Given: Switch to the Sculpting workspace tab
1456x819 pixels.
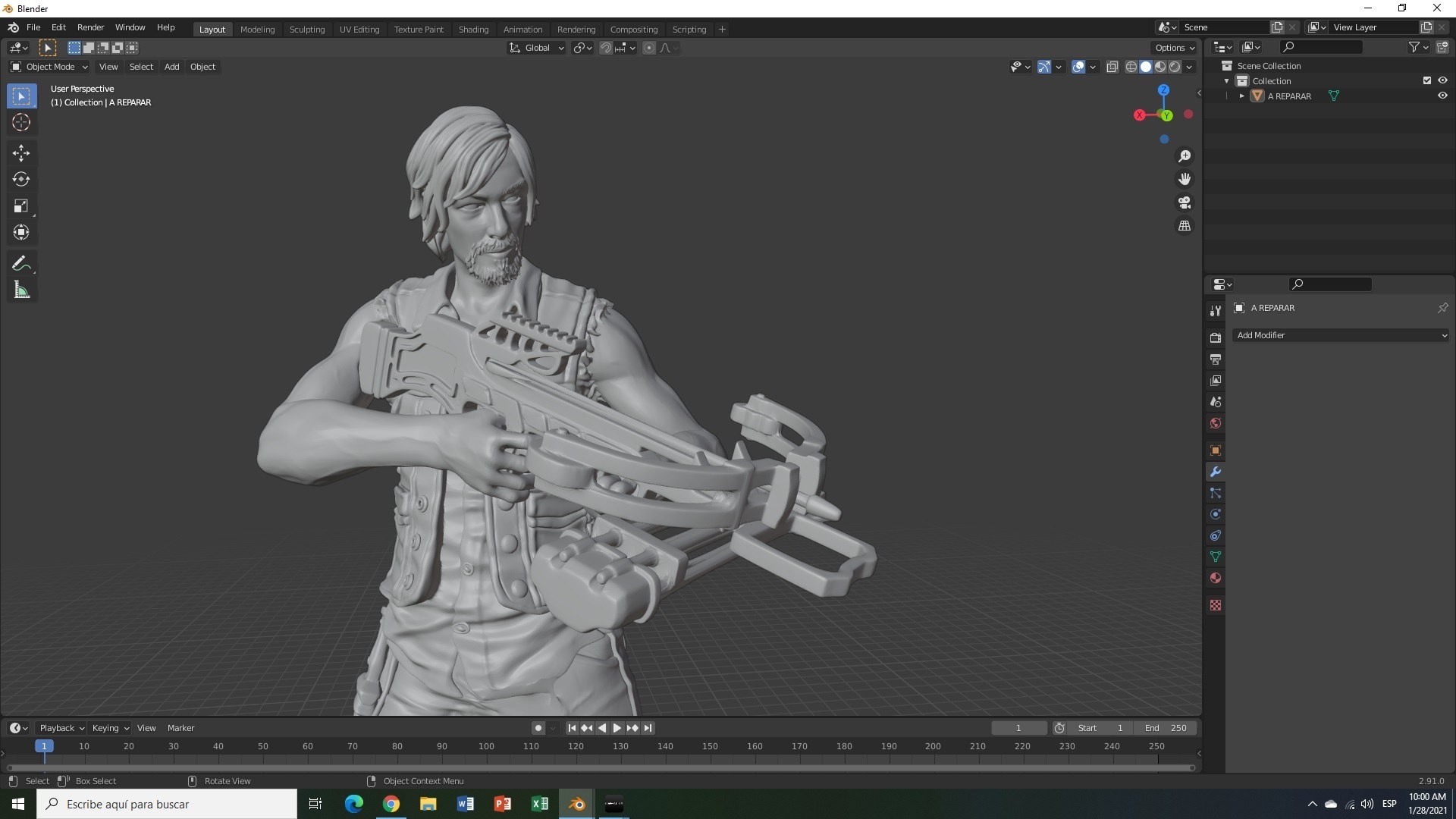Looking at the screenshot, I should [x=307, y=29].
